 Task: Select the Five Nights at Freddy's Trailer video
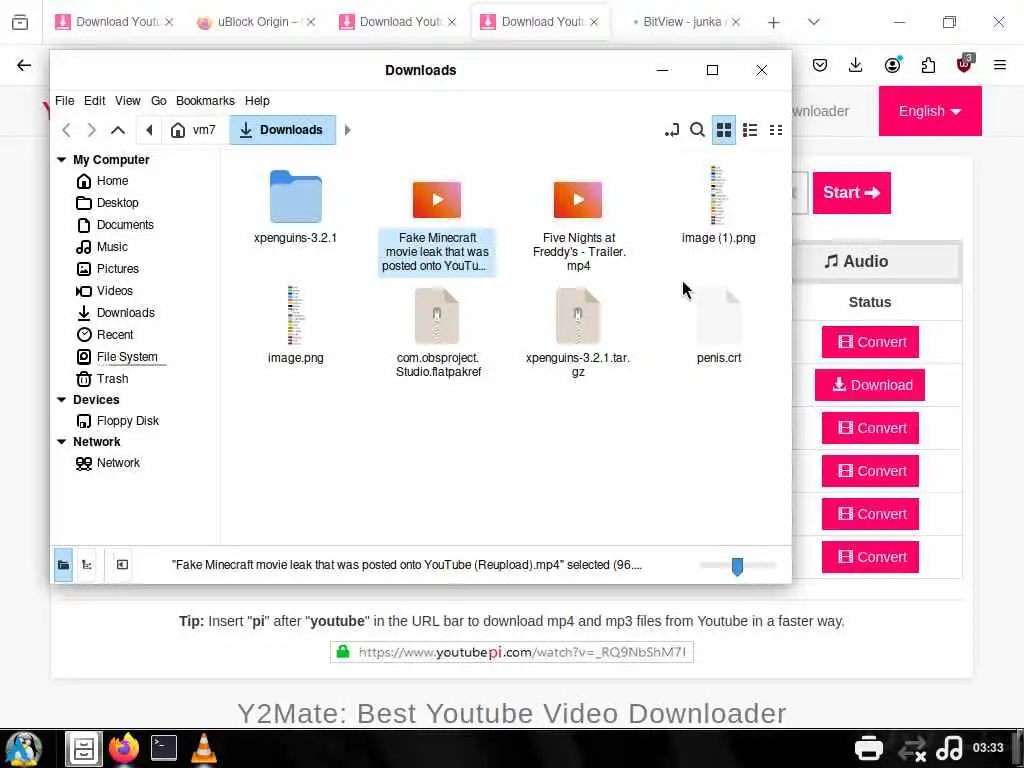(578, 199)
